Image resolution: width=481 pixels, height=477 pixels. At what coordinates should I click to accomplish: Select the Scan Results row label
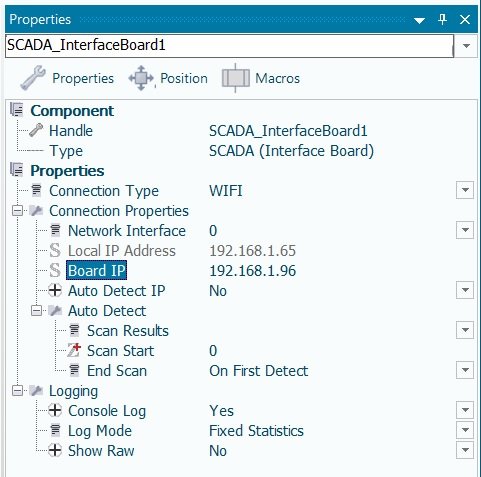coord(128,331)
